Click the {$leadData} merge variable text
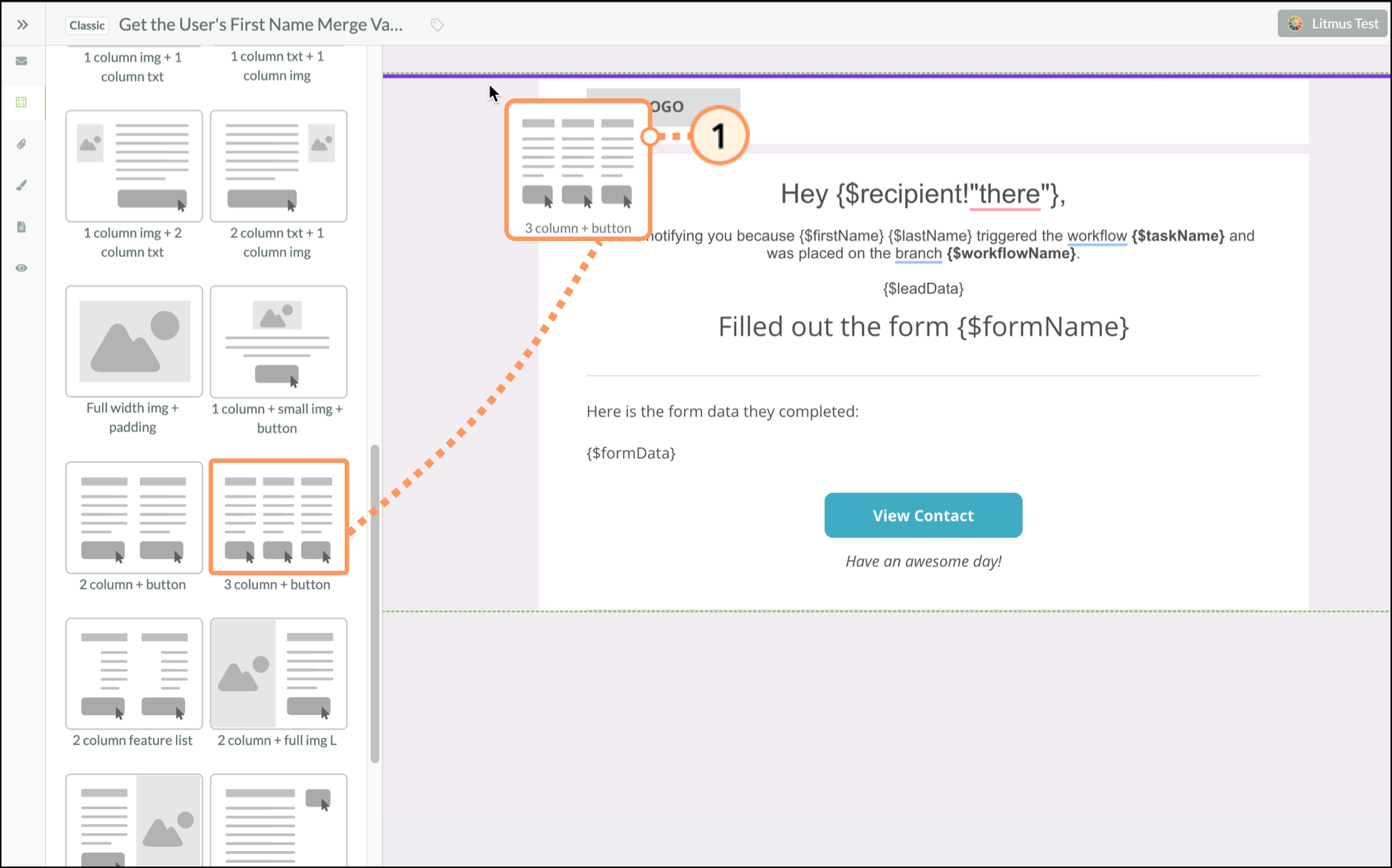 (x=923, y=288)
